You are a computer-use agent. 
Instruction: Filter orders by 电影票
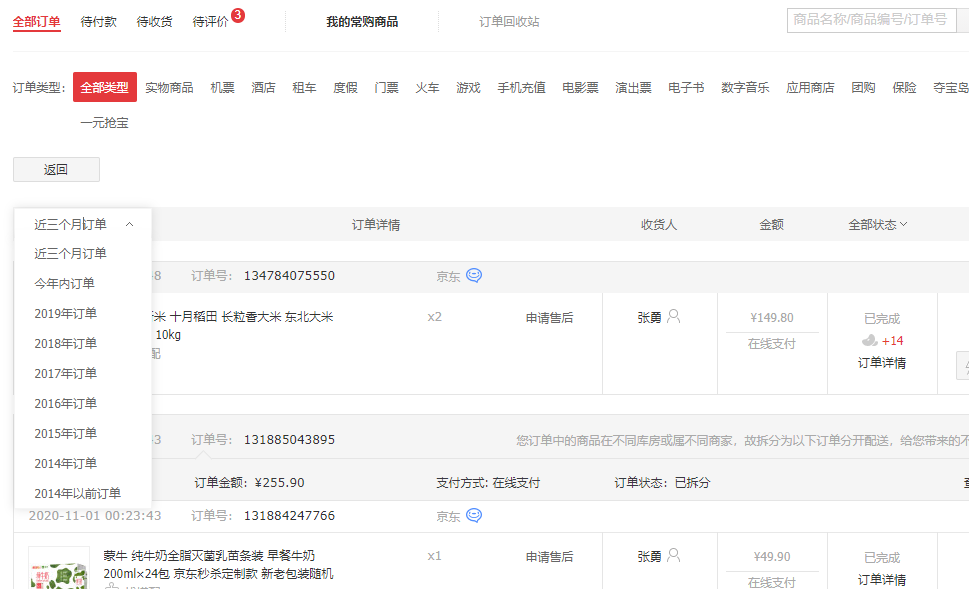(x=580, y=88)
